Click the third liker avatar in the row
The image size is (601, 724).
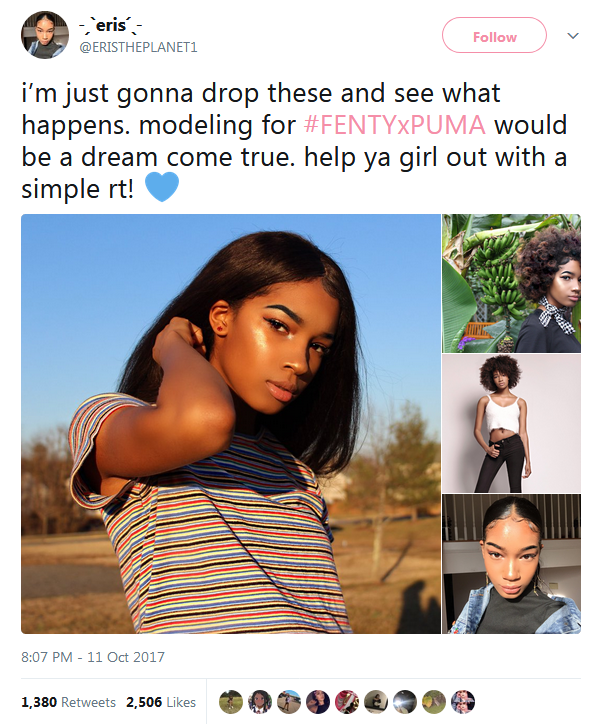click(x=289, y=702)
